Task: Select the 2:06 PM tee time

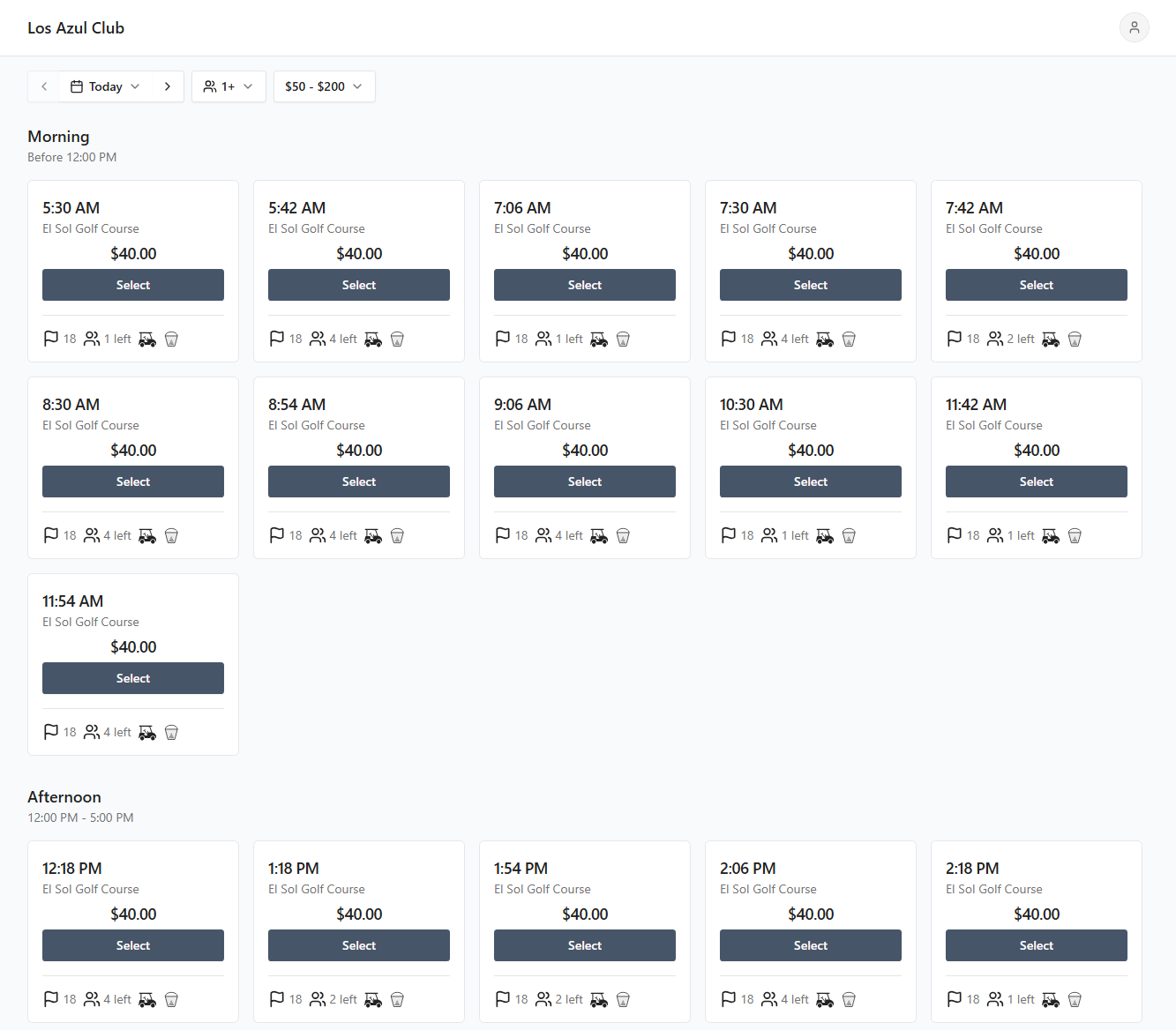Action: coord(810,944)
